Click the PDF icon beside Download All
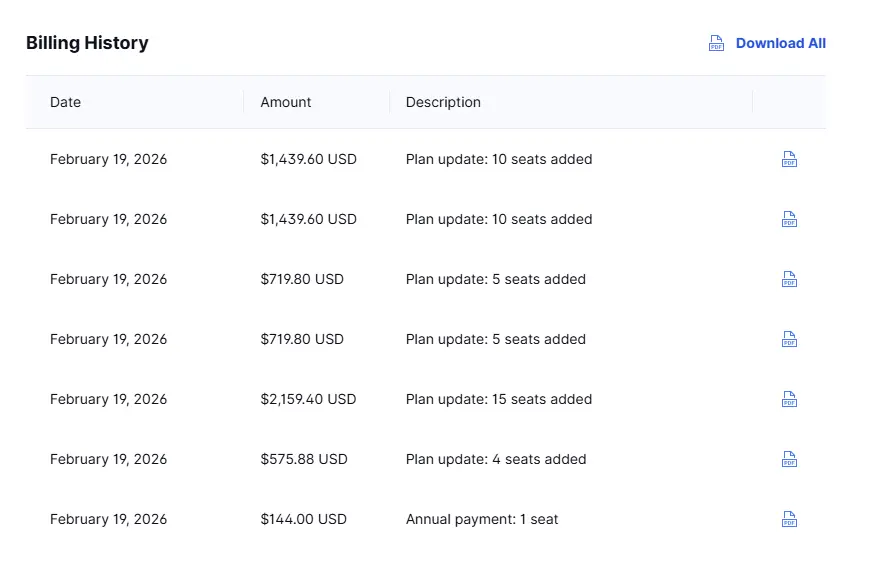Viewport: 869px width, 576px height. (x=716, y=43)
